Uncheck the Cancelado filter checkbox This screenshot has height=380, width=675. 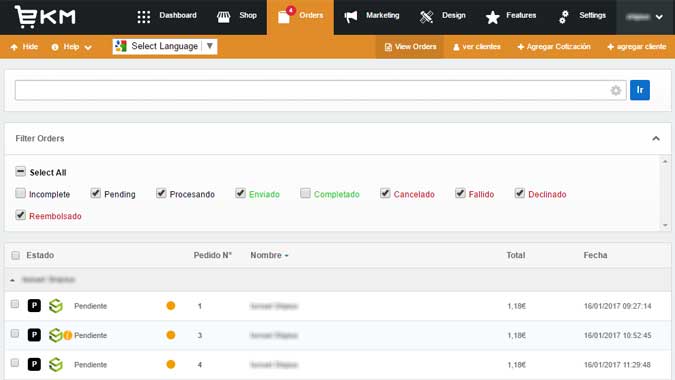[x=385, y=193]
